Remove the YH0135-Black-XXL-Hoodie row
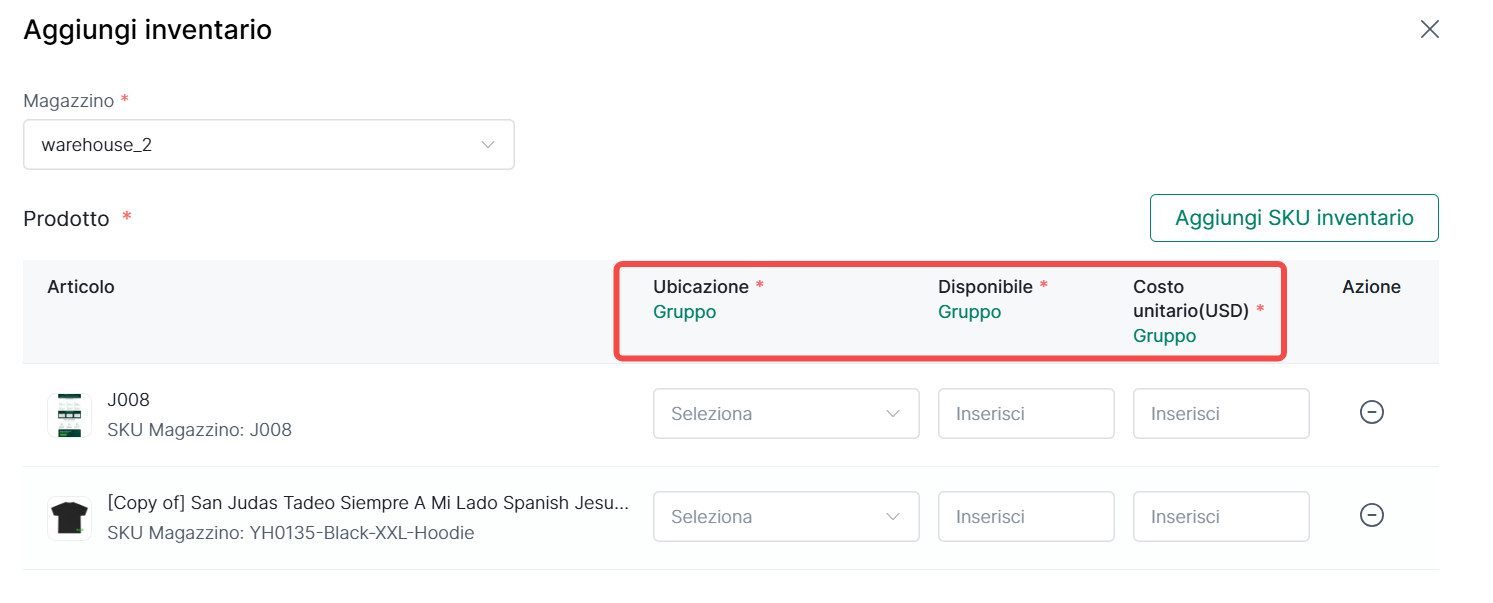Viewport: 1493px width, 603px height. click(x=1371, y=515)
